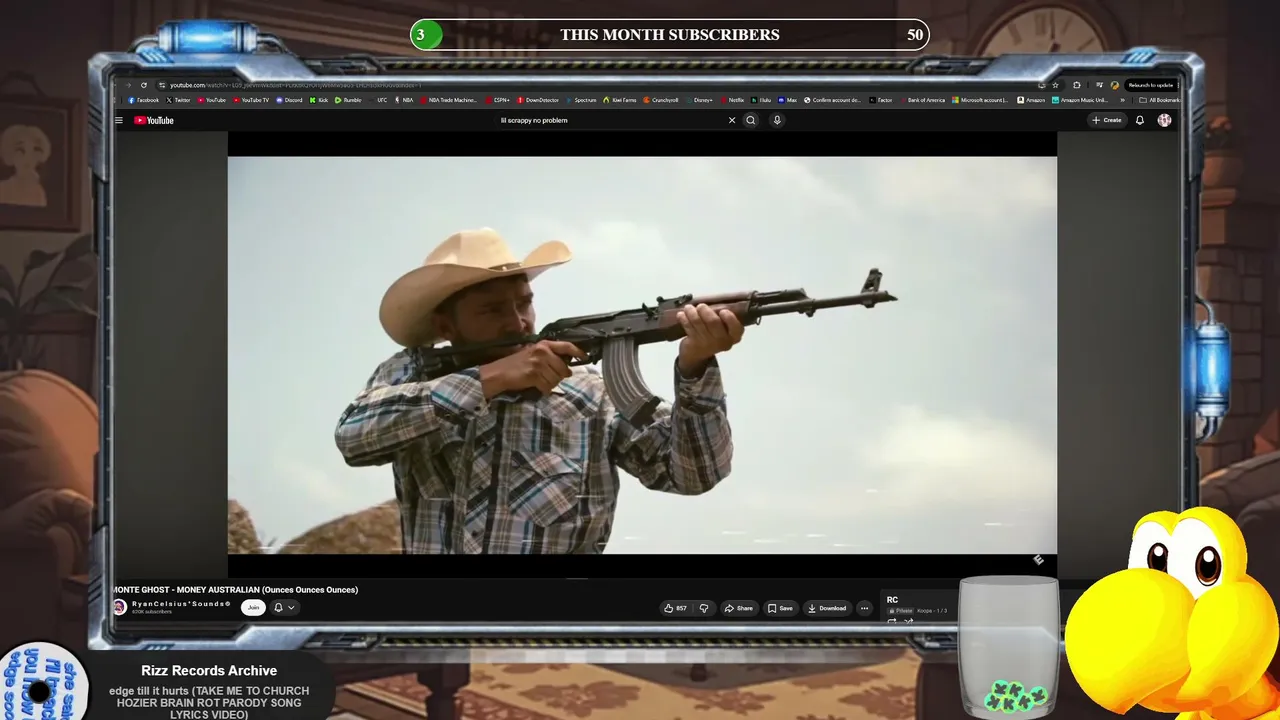Reload the page in the browser

pyautogui.click(x=144, y=85)
